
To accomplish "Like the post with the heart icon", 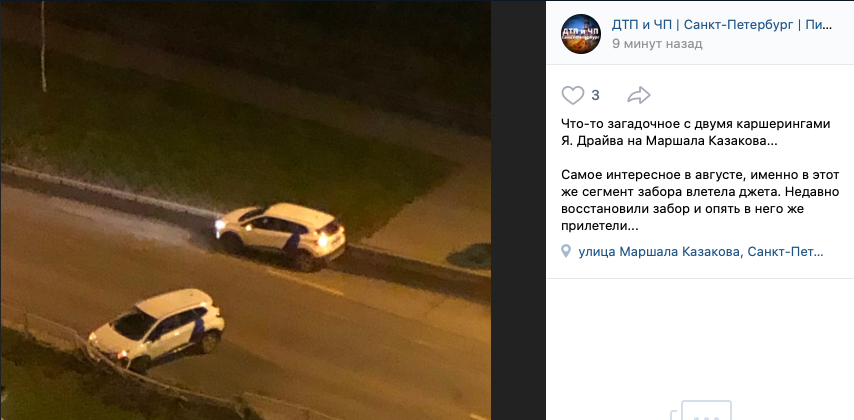I will [x=572, y=95].
